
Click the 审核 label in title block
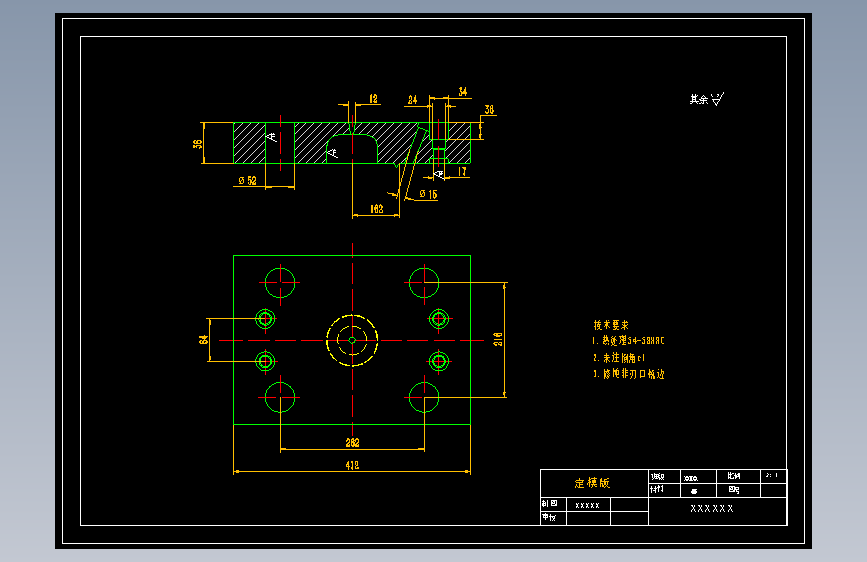pos(549,517)
